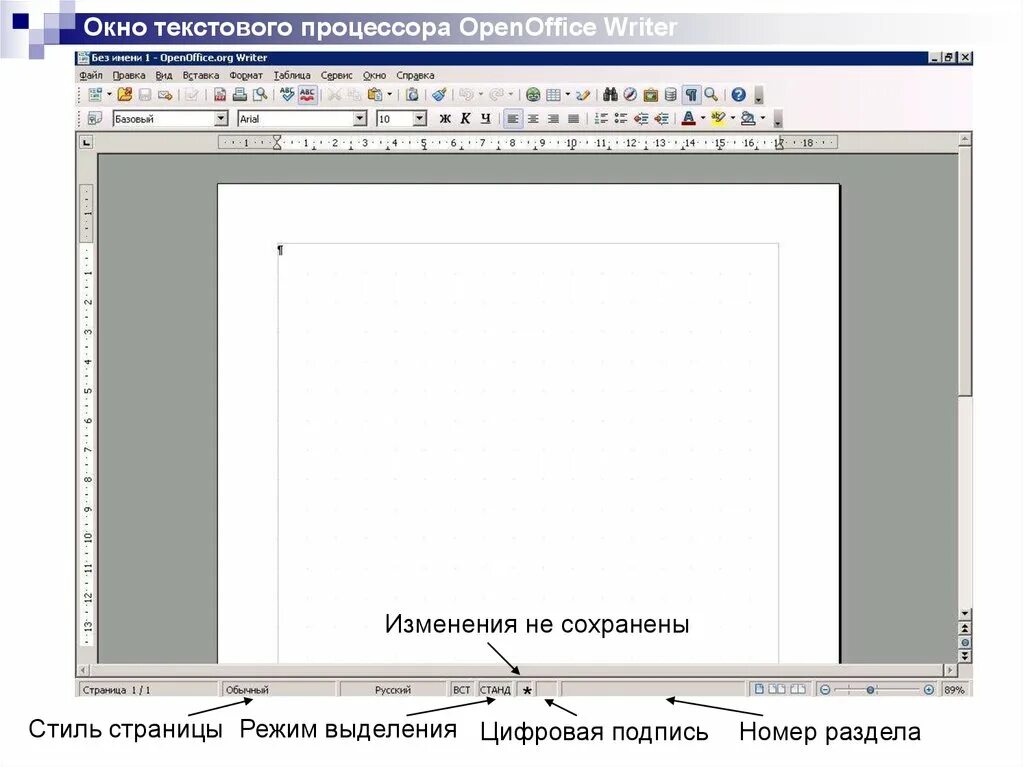Open a file with the Open folder icon

[125, 94]
